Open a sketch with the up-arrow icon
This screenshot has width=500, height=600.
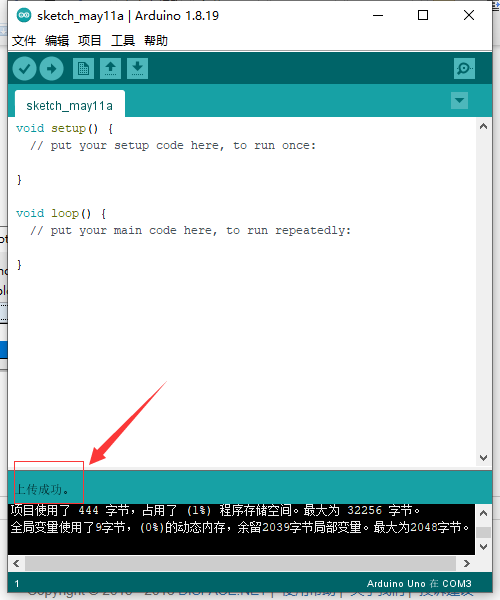111,69
